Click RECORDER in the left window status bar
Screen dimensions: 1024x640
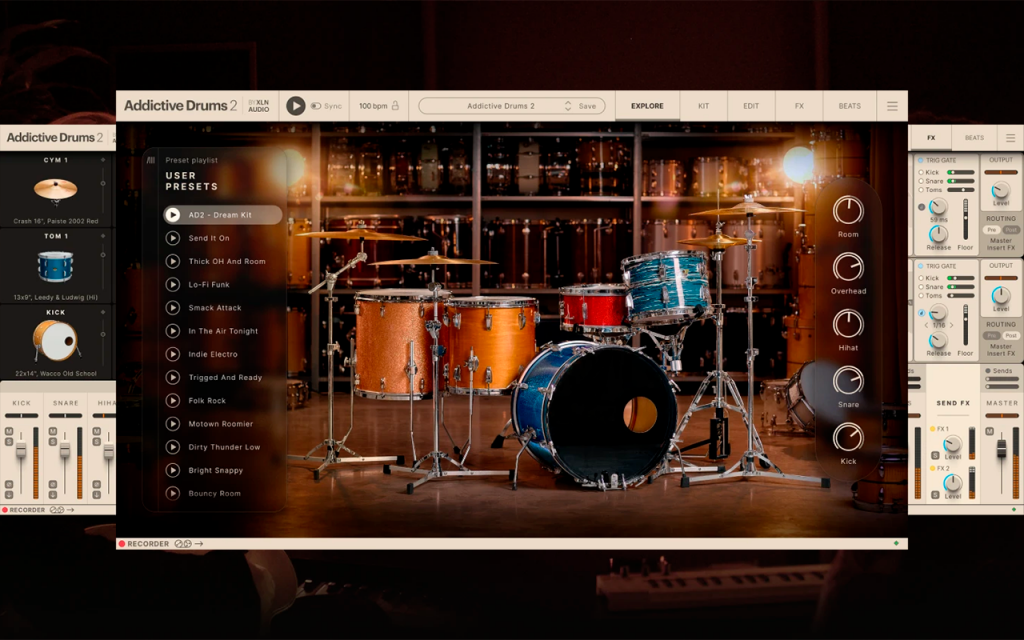point(27,510)
